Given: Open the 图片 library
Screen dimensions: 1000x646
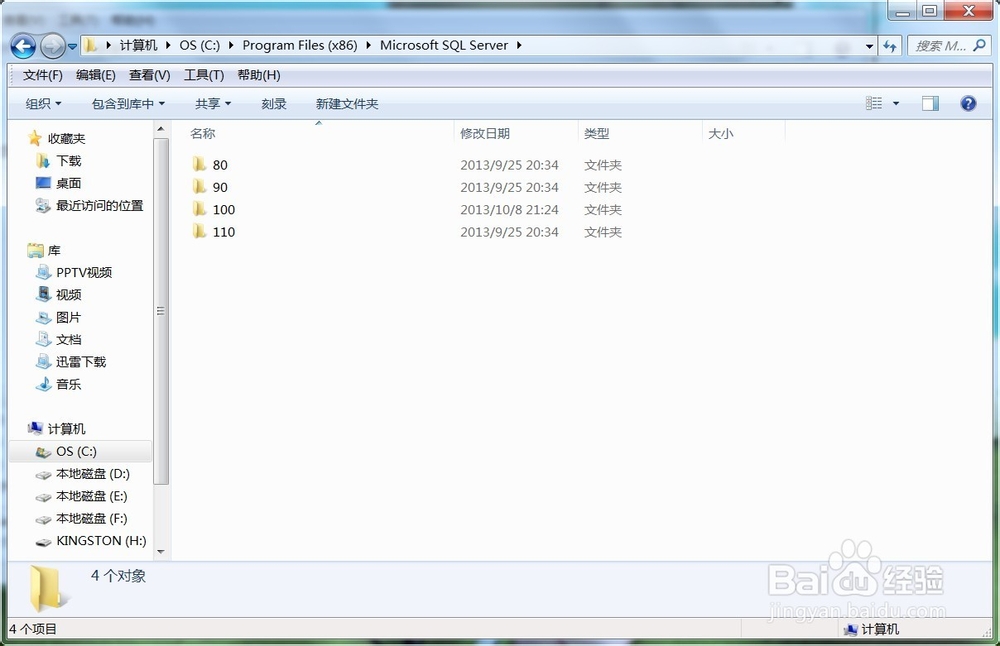Looking at the screenshot, I should 68,317.
